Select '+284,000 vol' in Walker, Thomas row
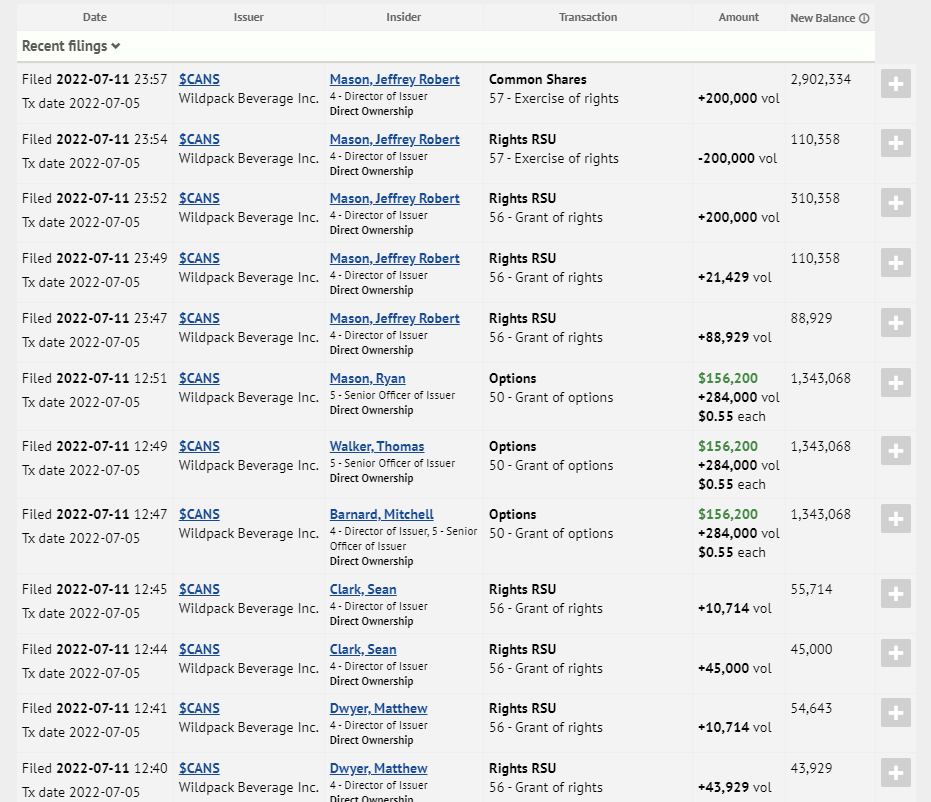931x802 pixels. click(739, 465)
